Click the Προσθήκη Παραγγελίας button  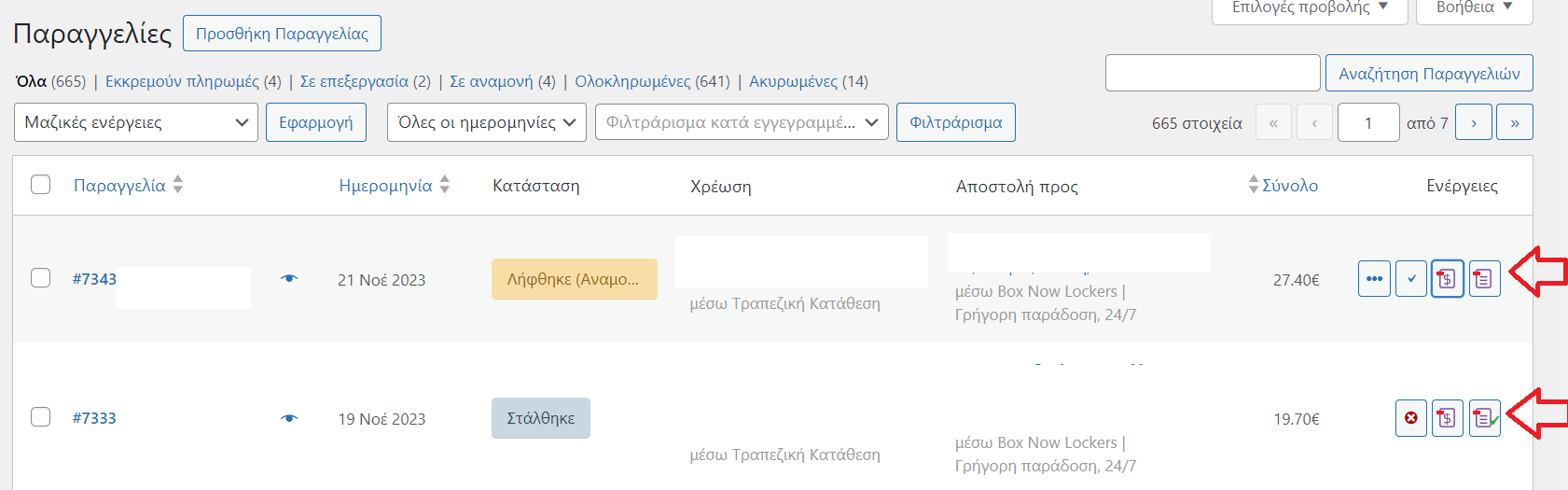click(x=282, y=34)
